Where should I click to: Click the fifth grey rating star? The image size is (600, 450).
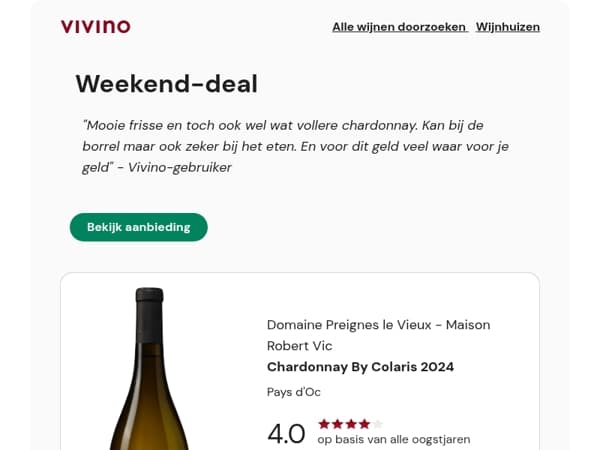[x=378, y=424]
